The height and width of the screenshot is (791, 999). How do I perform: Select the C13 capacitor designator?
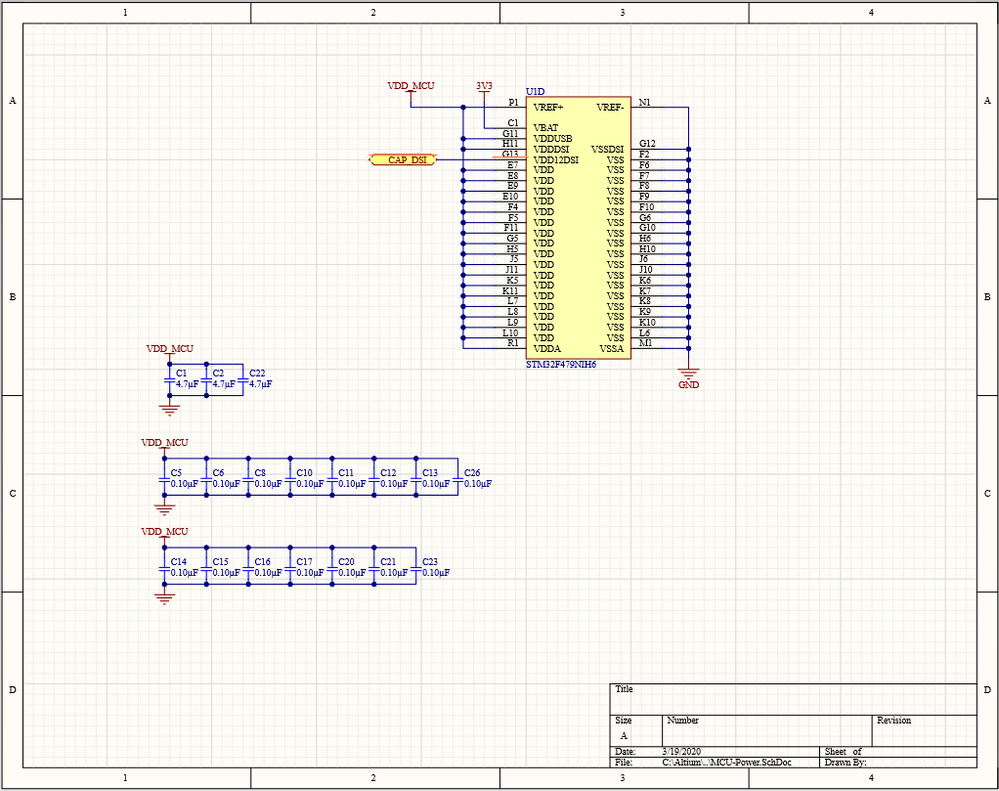(430, 473)
